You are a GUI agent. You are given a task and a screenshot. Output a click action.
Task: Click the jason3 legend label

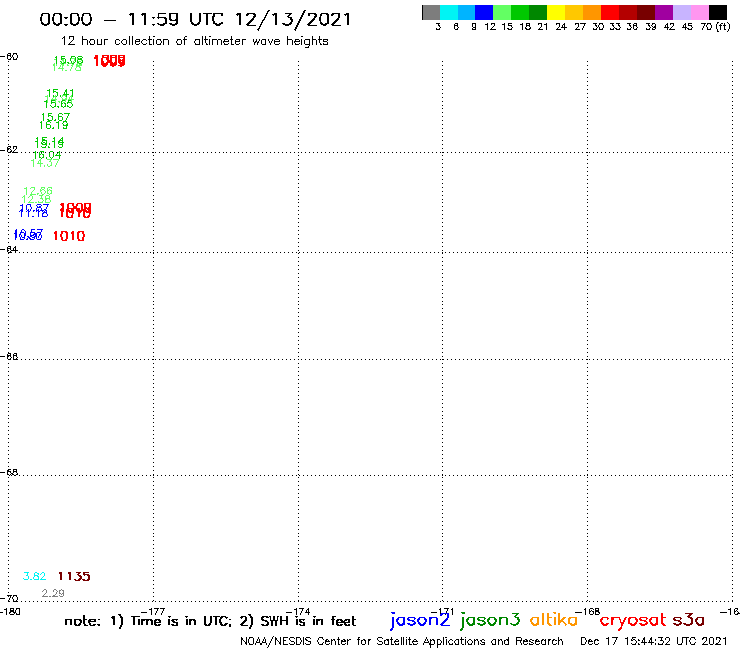tap(490, 620)
